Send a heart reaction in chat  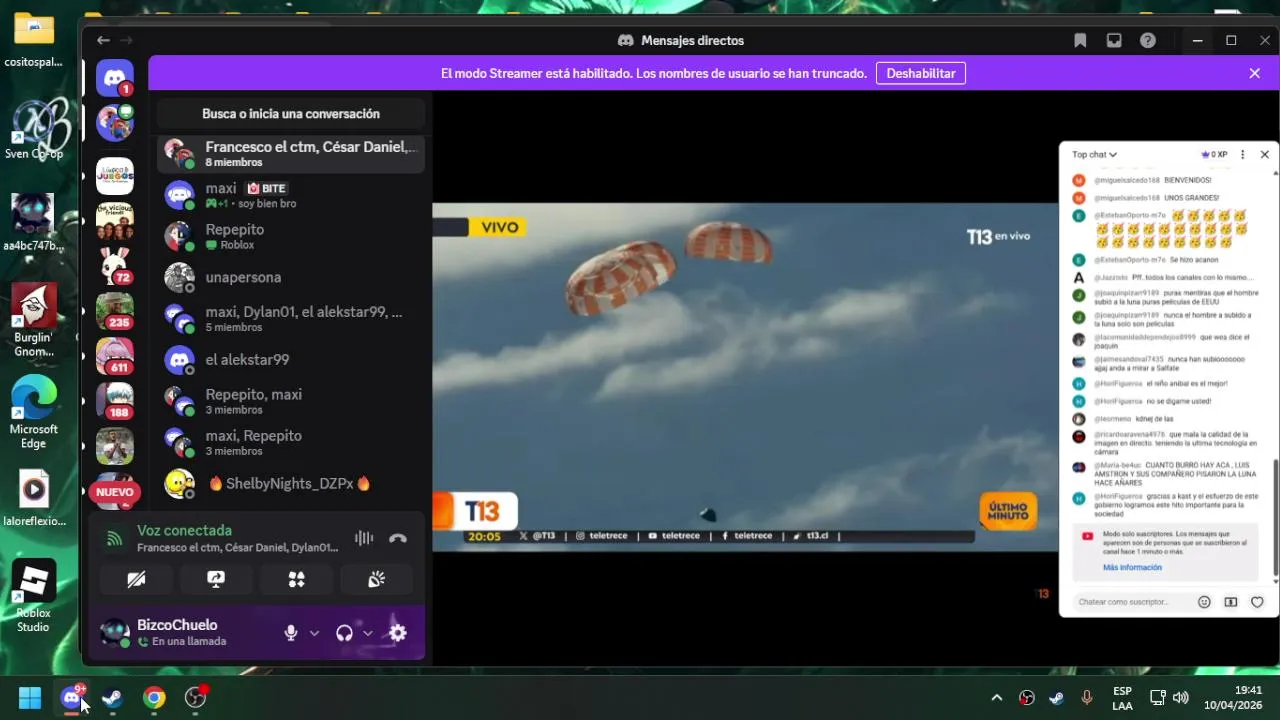(x=1257, y=602)
